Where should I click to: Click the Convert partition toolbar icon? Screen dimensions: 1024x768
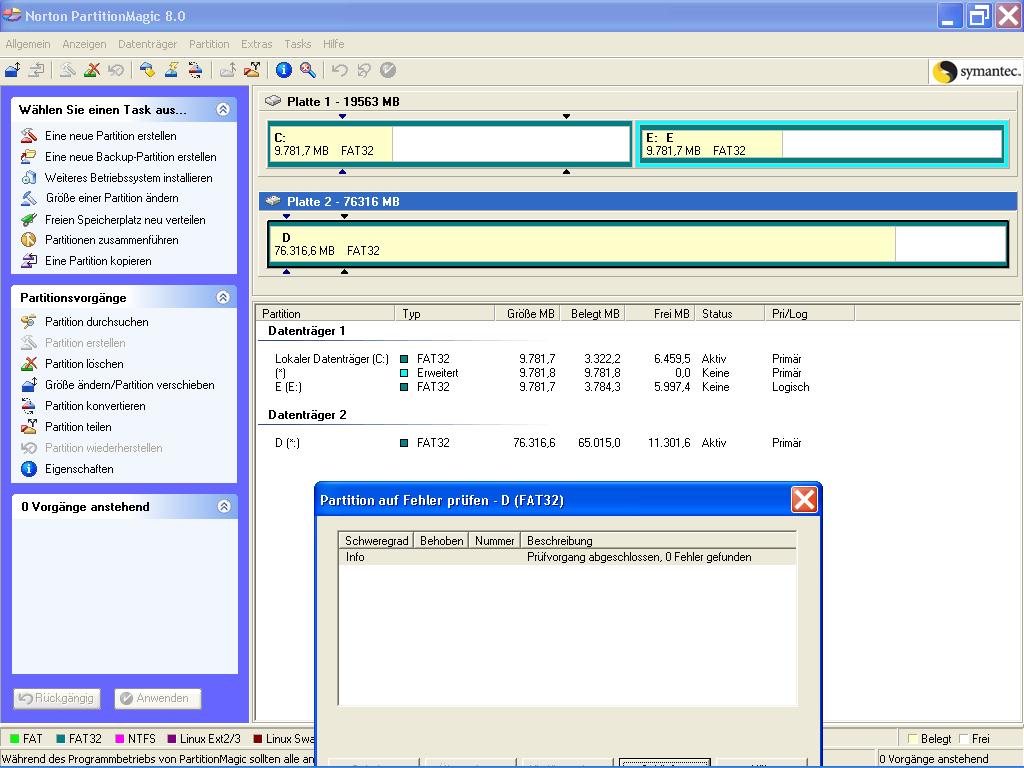[x=195, y=70]
